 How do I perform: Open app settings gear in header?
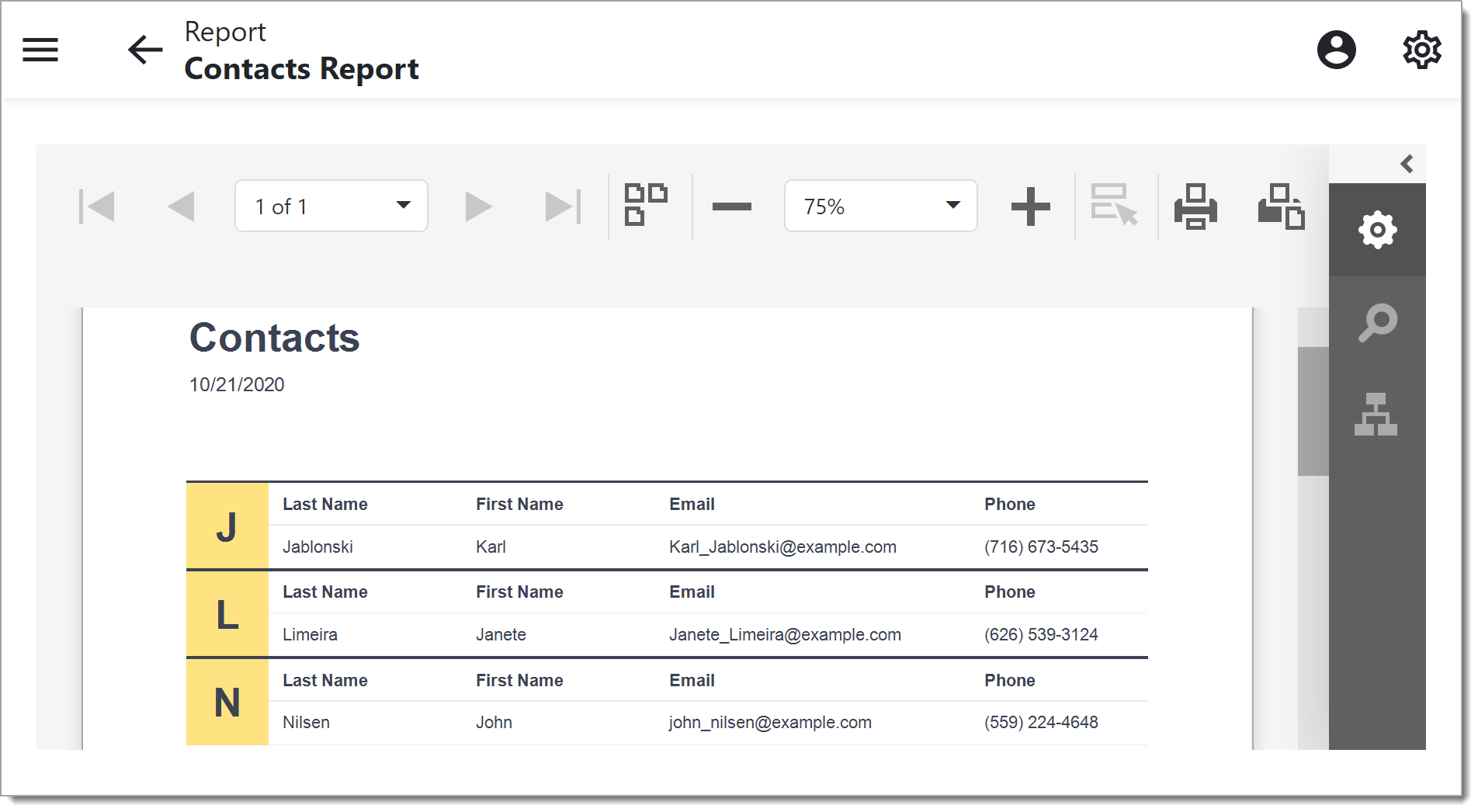tap(1421, 50)
